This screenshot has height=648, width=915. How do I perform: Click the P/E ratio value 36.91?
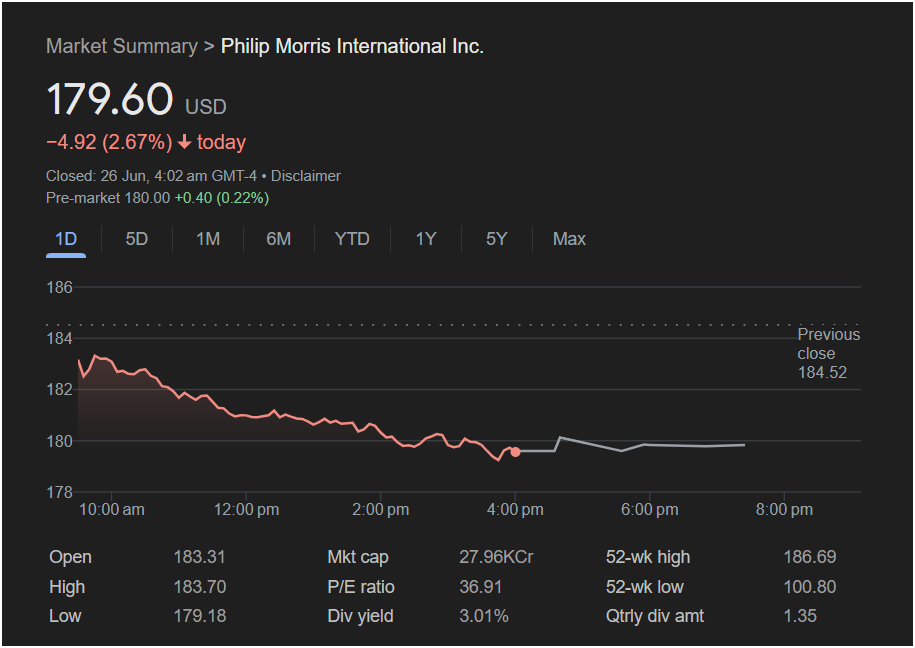point(480,587)
